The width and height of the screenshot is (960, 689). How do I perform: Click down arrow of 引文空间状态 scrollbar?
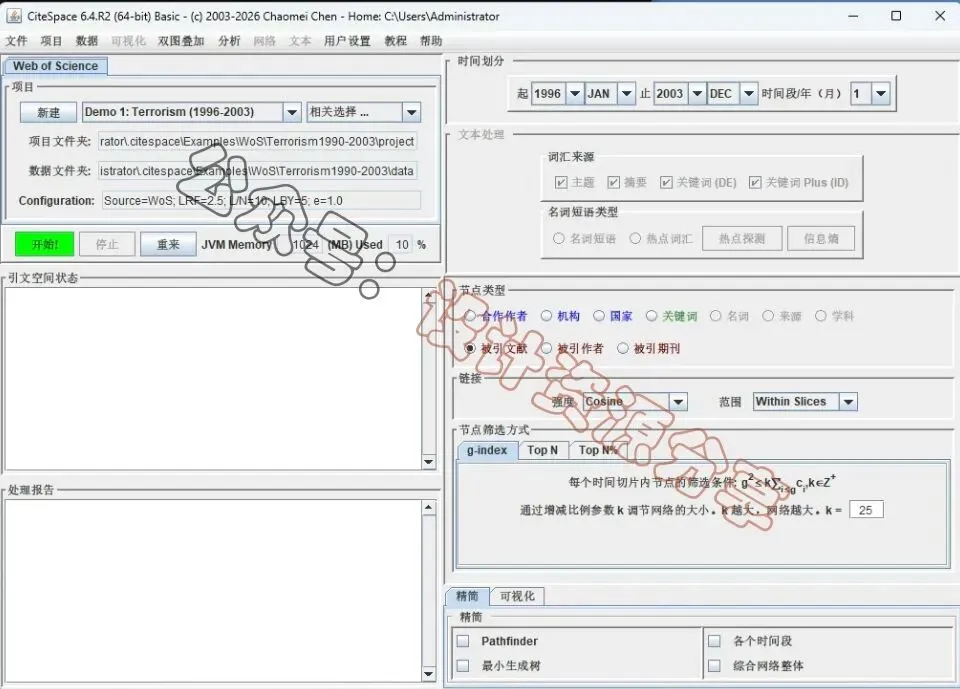click(x=429, y=462)
